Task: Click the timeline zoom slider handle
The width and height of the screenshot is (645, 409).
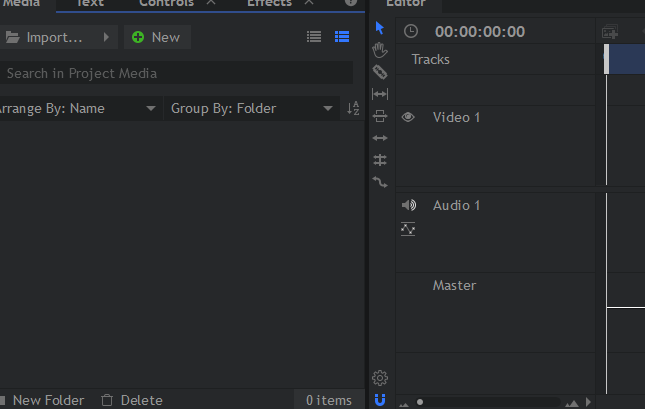Action: pyautogui.click(x=421, y=402)
